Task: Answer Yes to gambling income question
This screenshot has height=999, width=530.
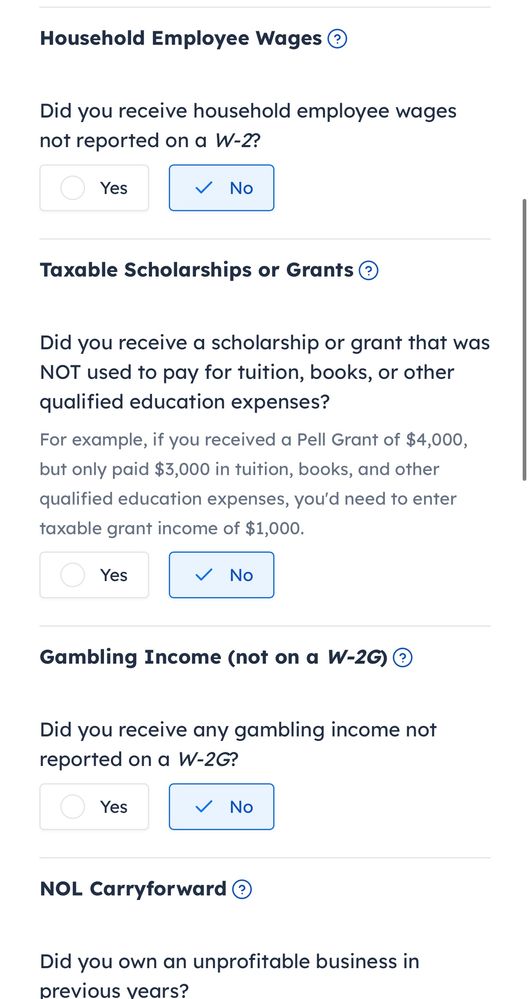Action: [94, 807]
